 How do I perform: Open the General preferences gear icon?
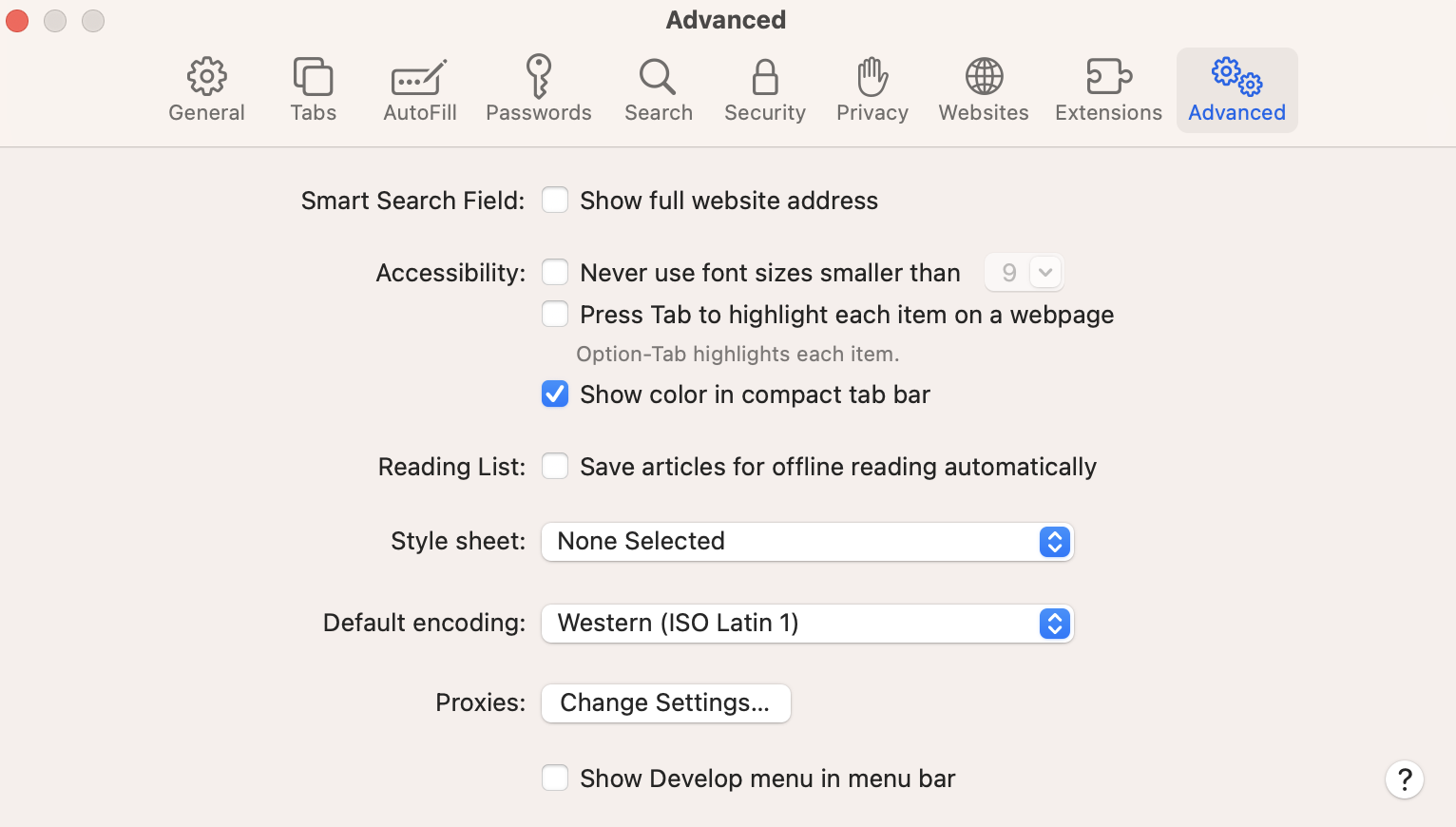pos(206,90)
